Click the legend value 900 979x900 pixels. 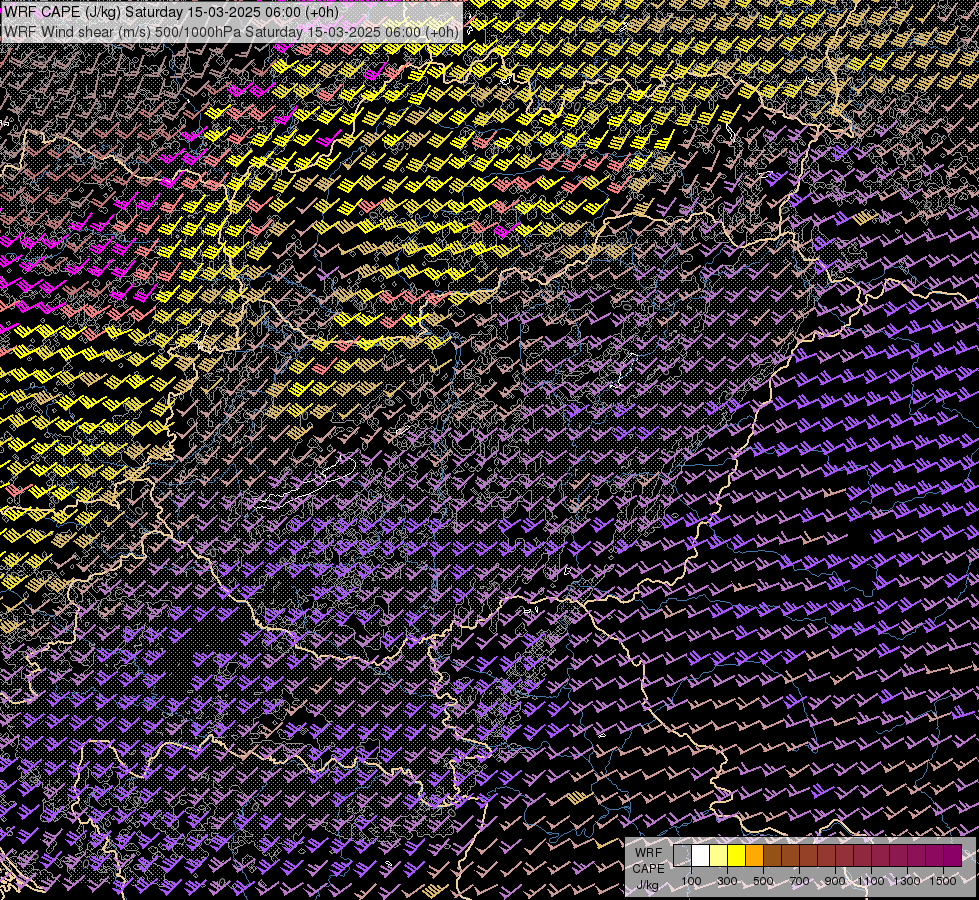835,881
